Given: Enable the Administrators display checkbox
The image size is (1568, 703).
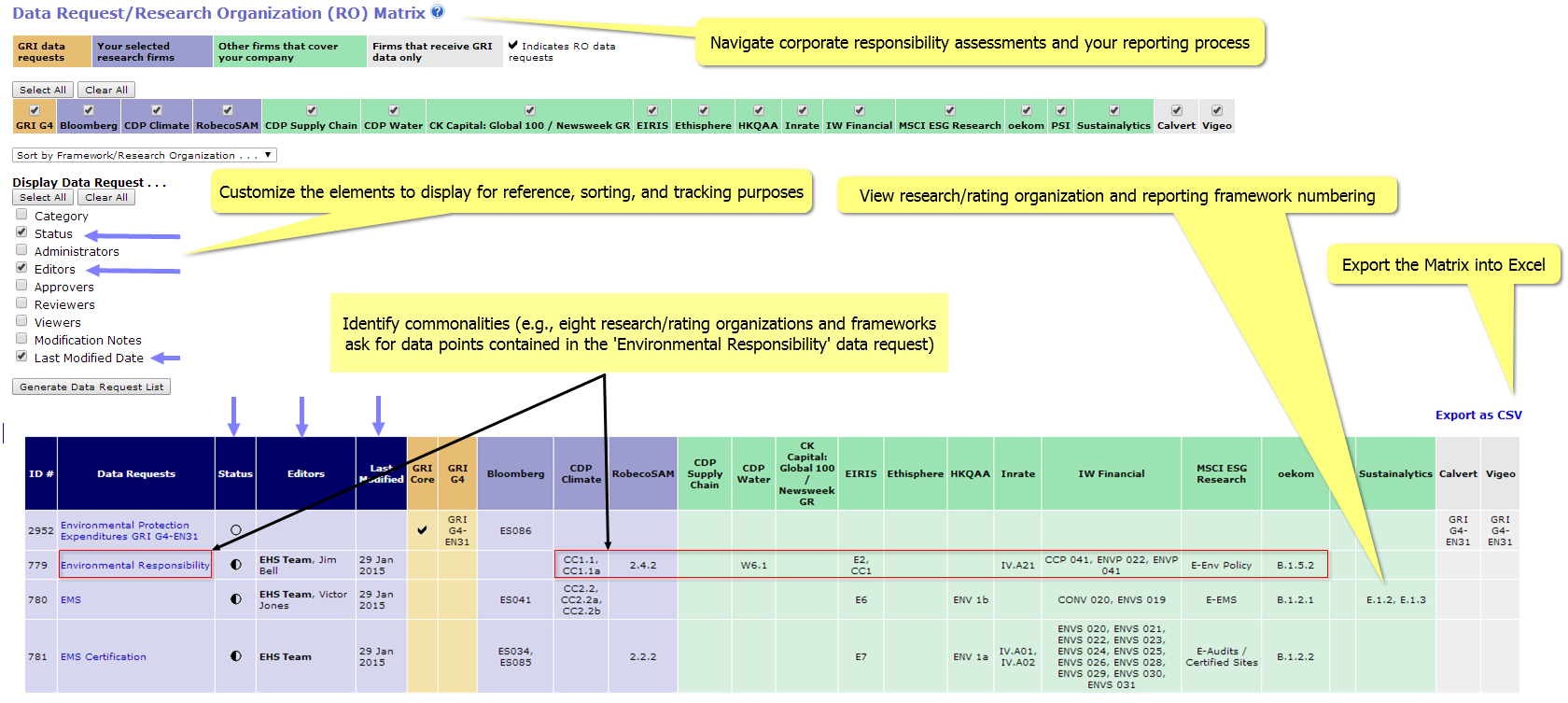Looking at the screenshot, I should [21, 250].
